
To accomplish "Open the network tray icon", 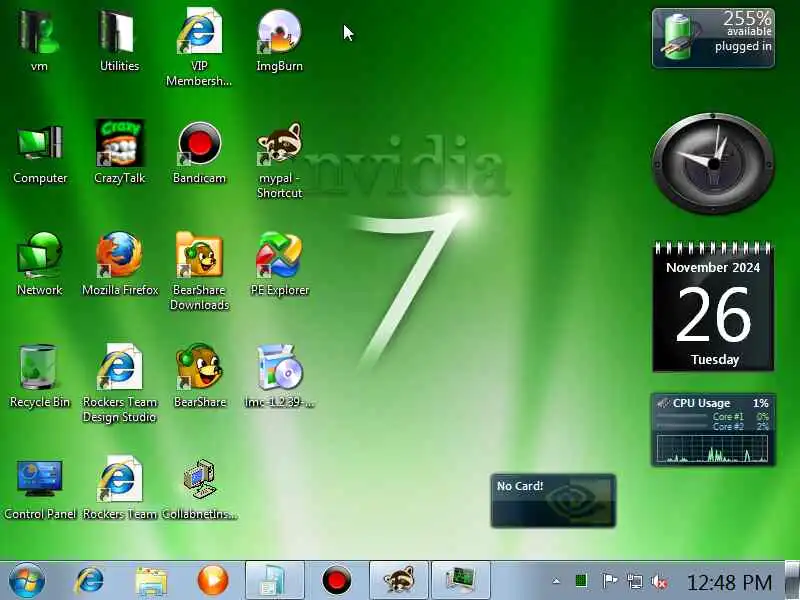I will (635, 581).
